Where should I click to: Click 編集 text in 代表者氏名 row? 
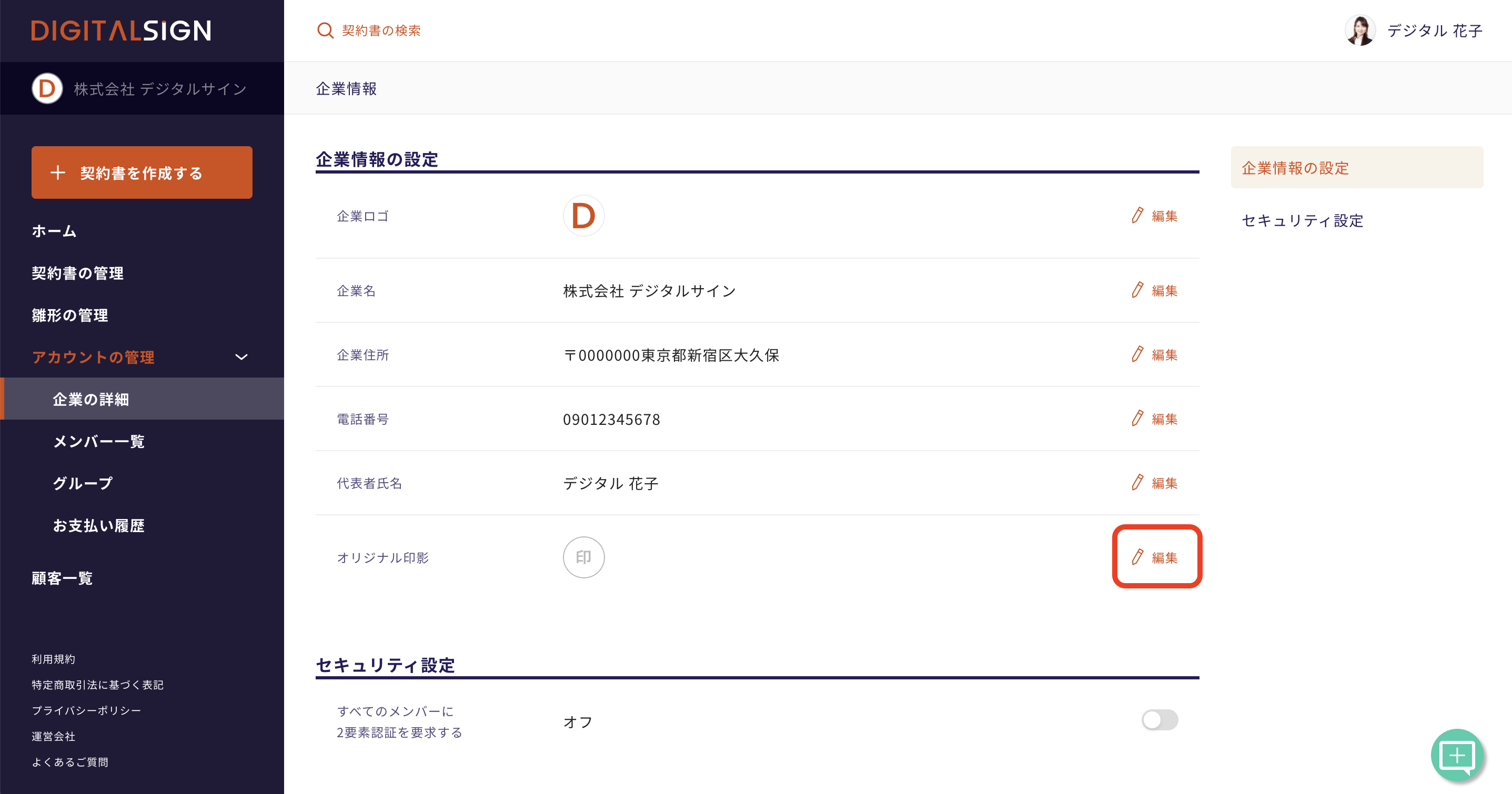[x=1165, y=483]
